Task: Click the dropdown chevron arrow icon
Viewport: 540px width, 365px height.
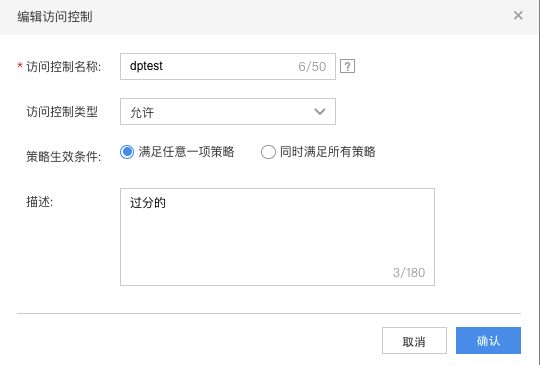Action: point(320,112)
